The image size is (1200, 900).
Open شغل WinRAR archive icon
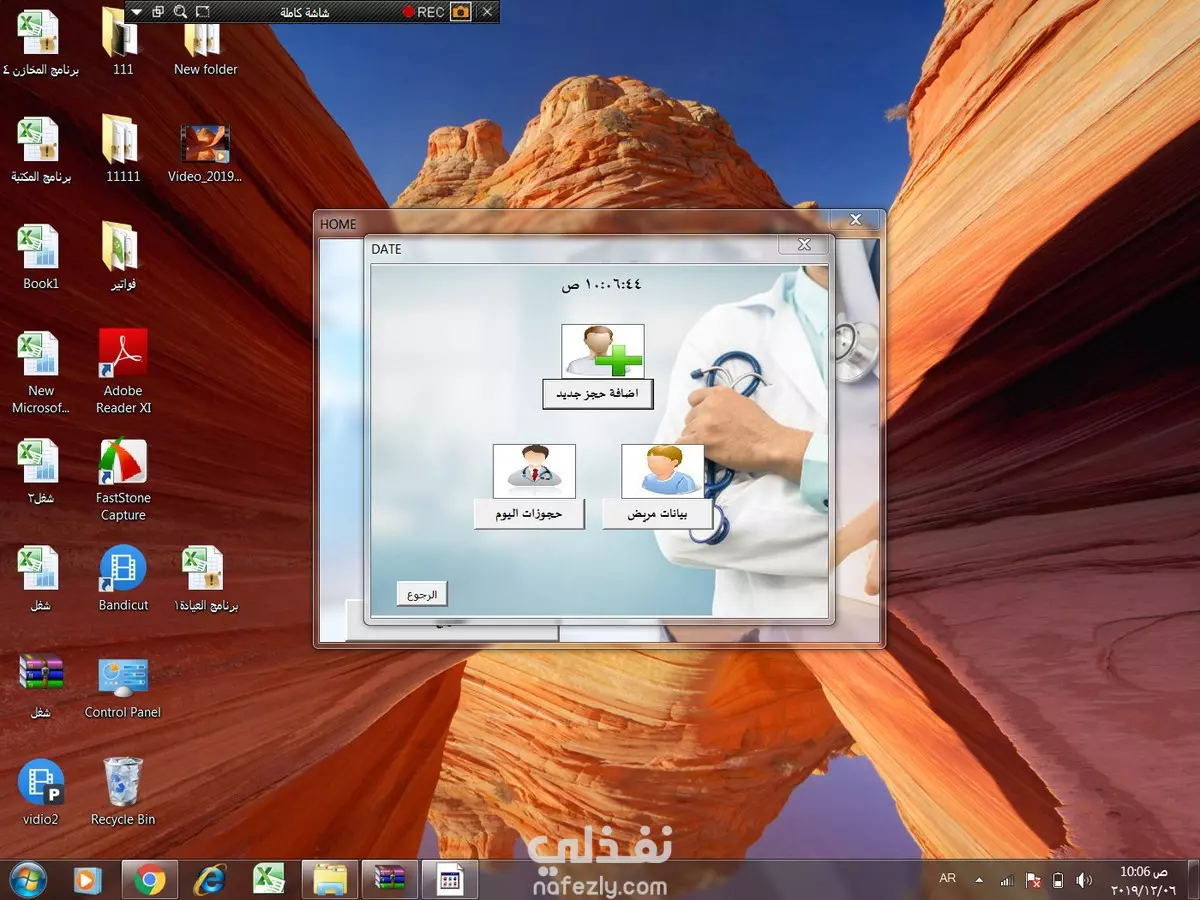[41, 686]
